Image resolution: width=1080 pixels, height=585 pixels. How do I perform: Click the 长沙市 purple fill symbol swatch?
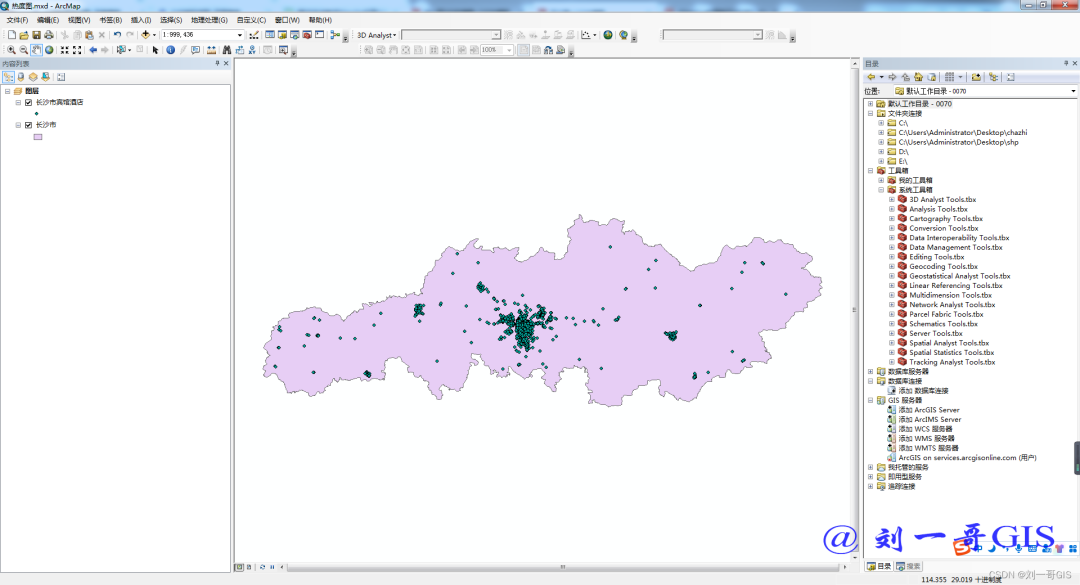click(38, 137)
